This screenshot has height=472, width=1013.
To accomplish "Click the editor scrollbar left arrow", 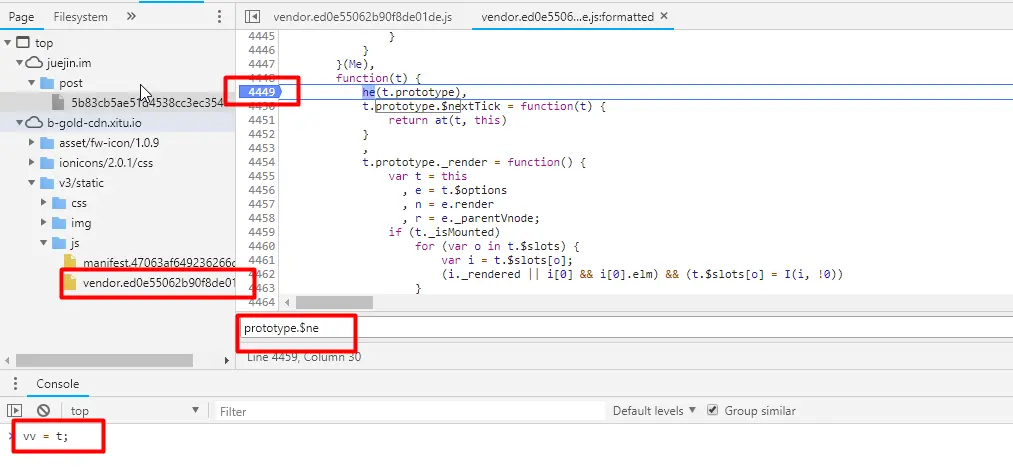I will pyautogui.click(x=287, y=302).
